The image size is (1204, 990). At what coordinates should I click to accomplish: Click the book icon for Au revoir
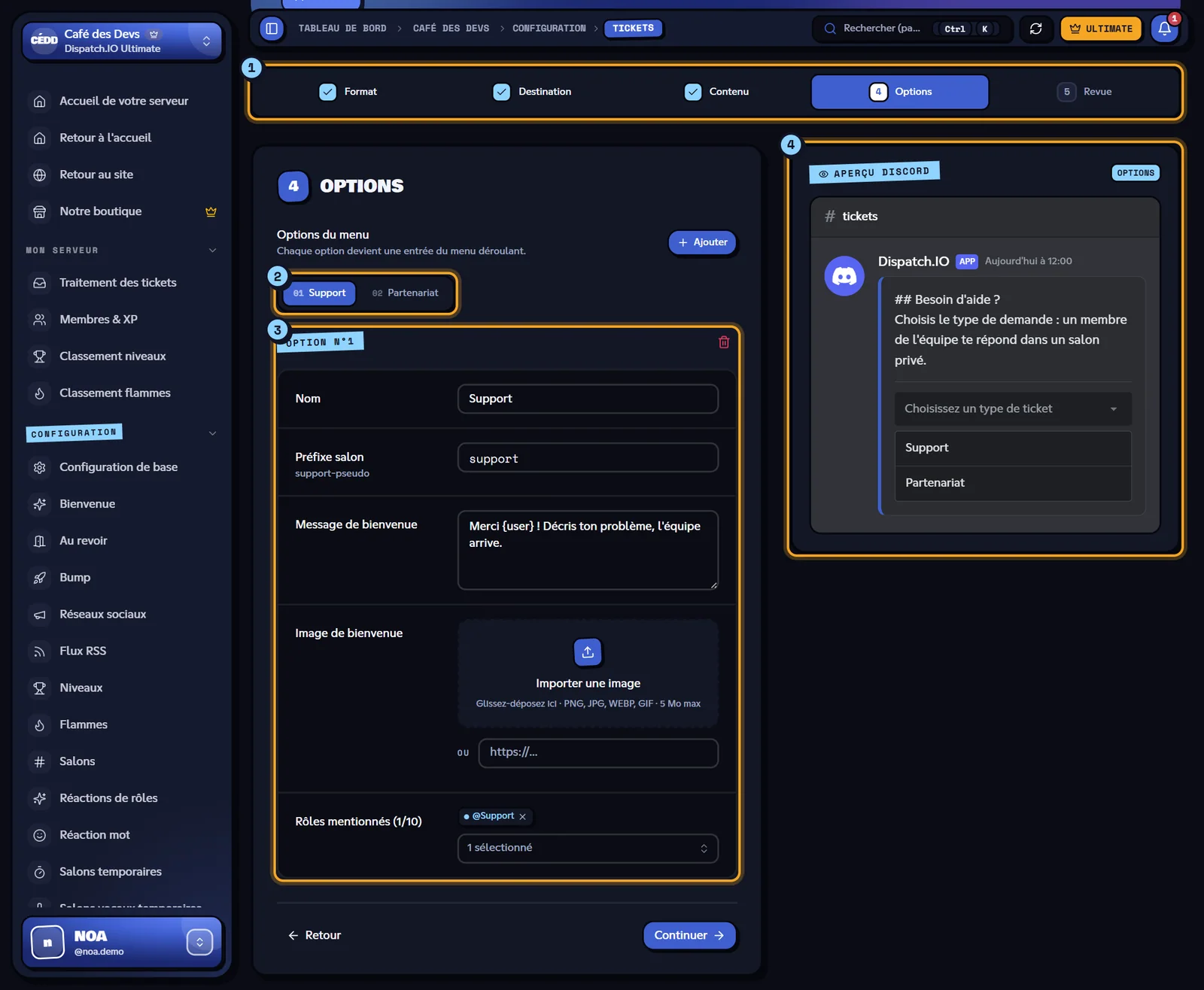[x=40, y=541]
